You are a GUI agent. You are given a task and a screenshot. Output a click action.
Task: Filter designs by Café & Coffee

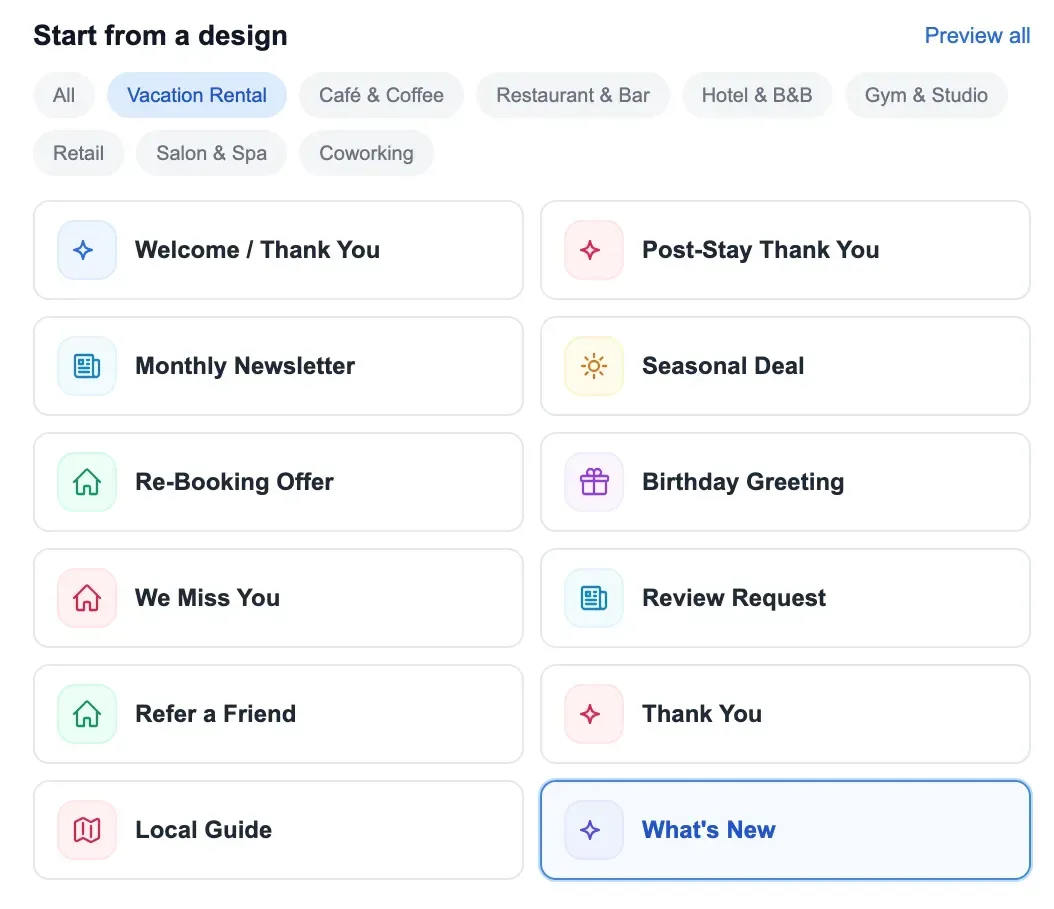381,95
